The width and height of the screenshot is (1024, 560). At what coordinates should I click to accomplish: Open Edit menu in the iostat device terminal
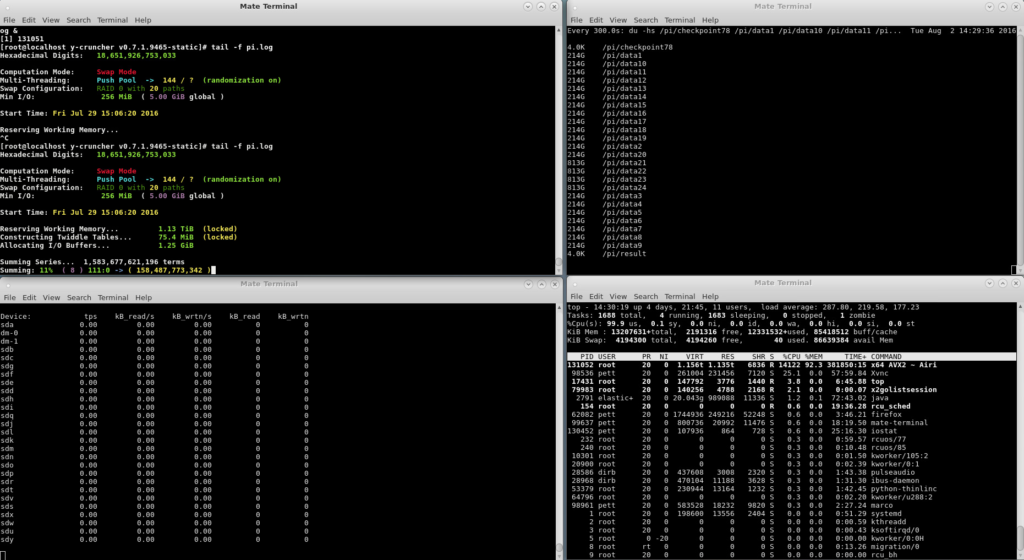pyautogui.click(x=29, y=298)
